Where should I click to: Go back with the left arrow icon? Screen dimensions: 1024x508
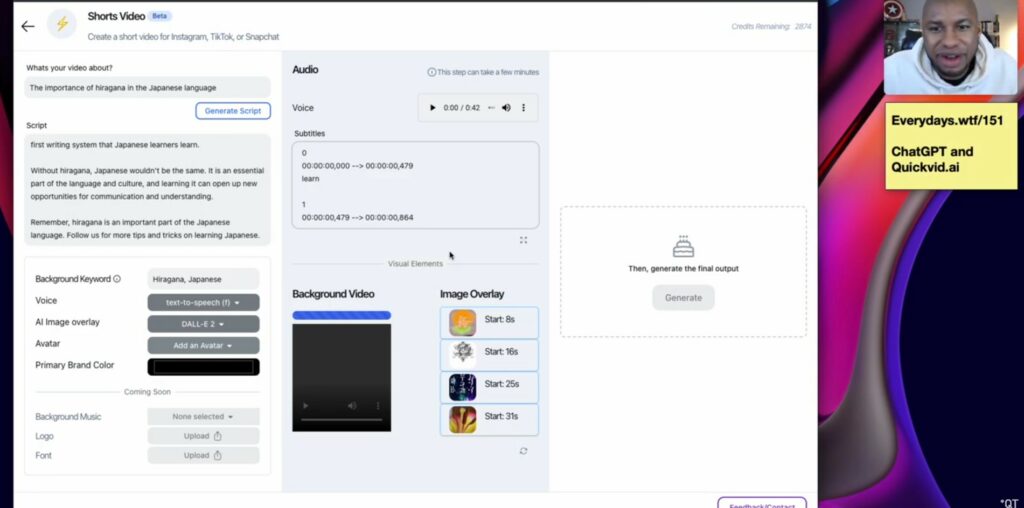tap(27, 26)
